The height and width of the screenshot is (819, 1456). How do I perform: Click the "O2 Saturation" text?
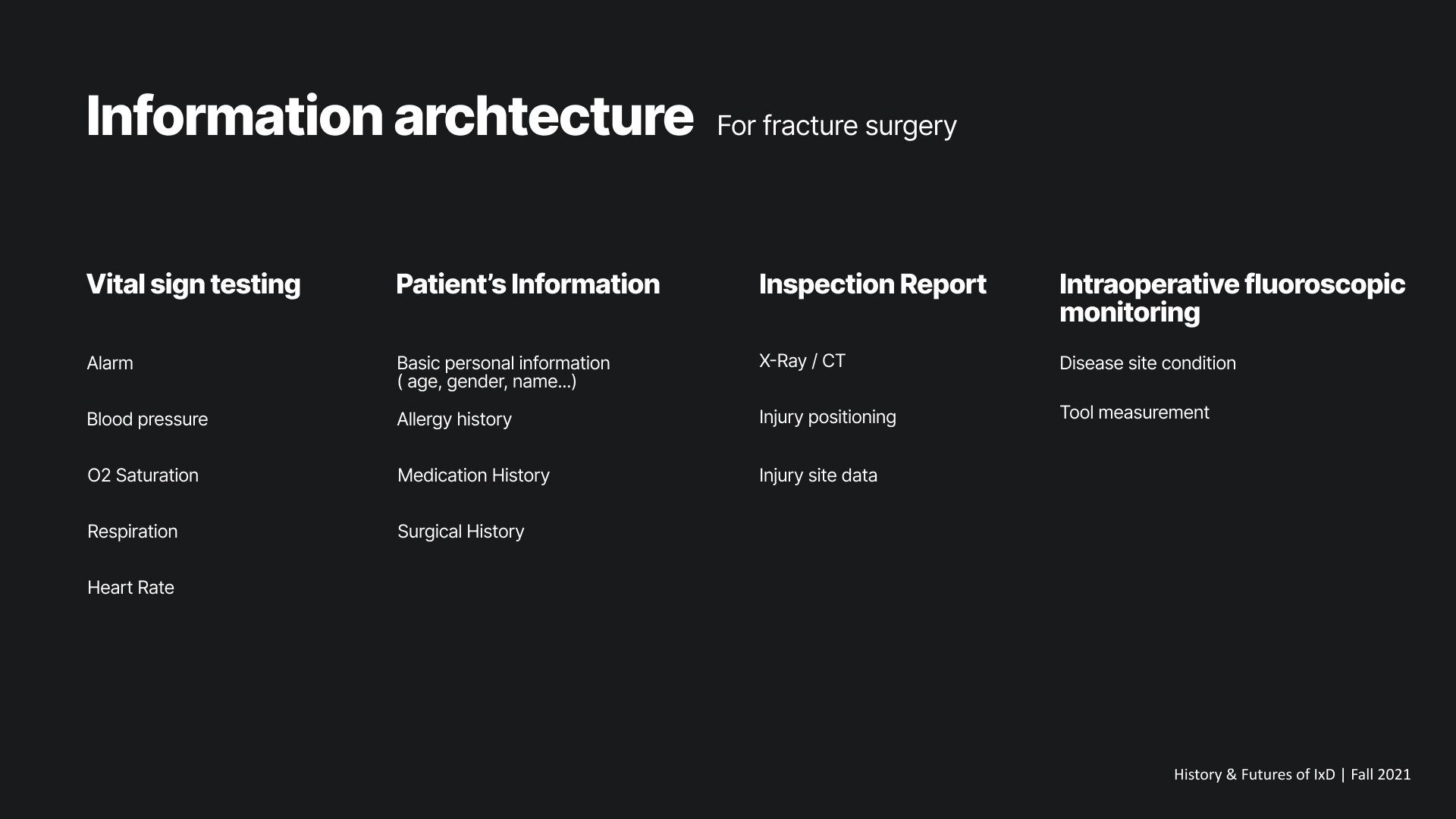point(143,475)
